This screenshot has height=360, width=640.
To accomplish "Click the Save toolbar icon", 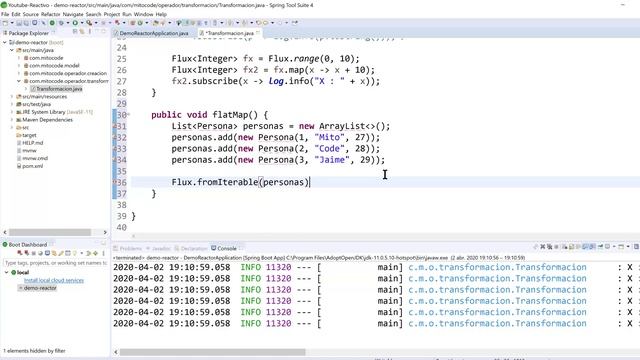I will point(19,23).
